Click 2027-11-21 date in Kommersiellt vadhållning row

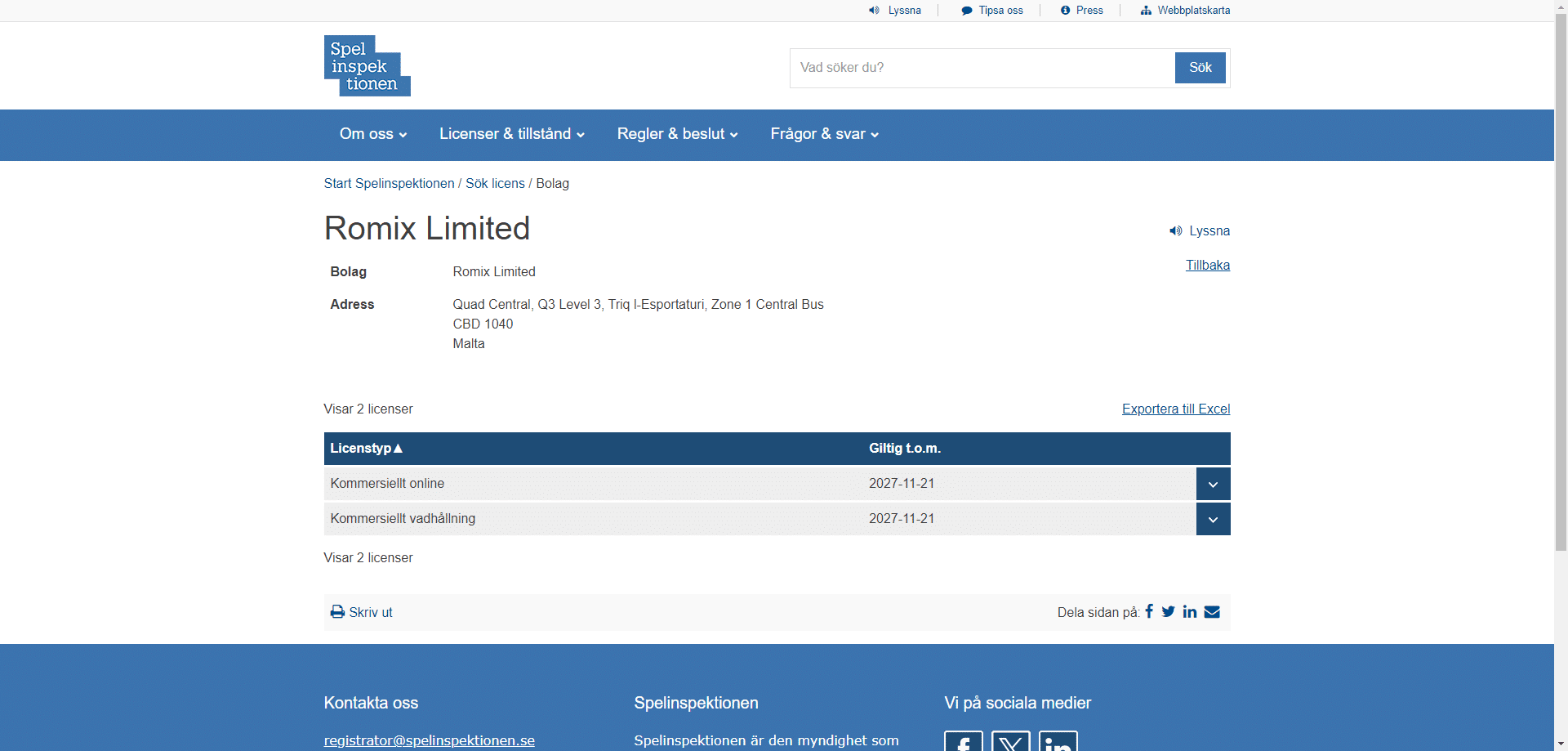point(902,519)
